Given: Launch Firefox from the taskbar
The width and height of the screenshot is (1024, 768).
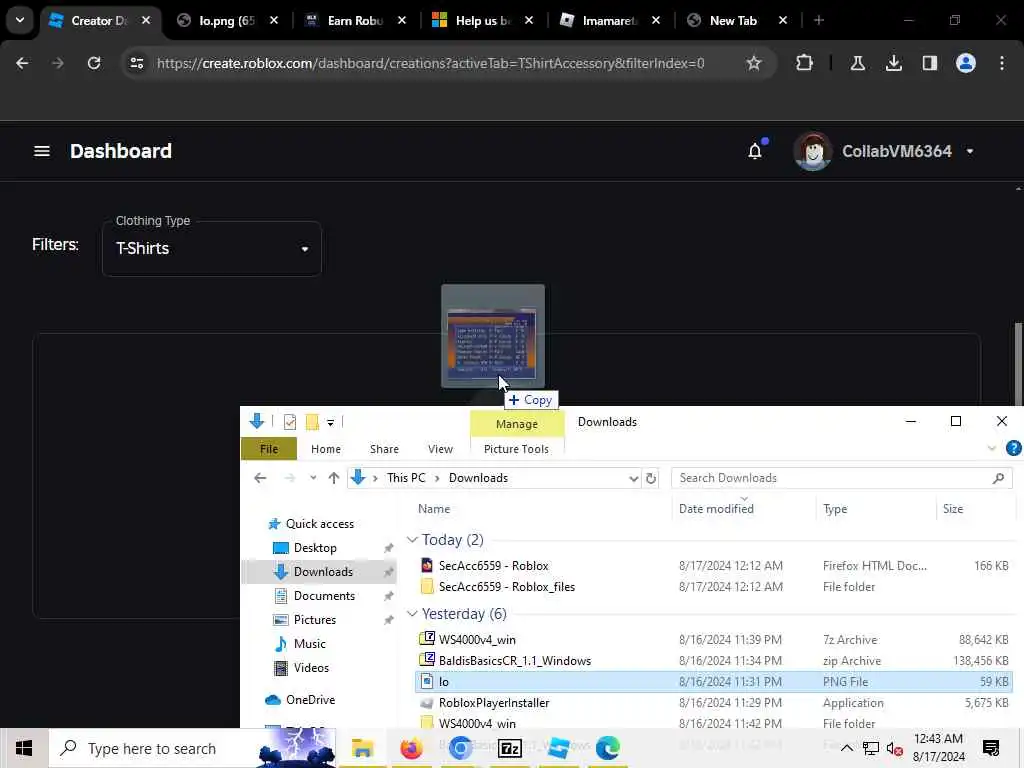Looking at the screenshot, I should (411, 748).
